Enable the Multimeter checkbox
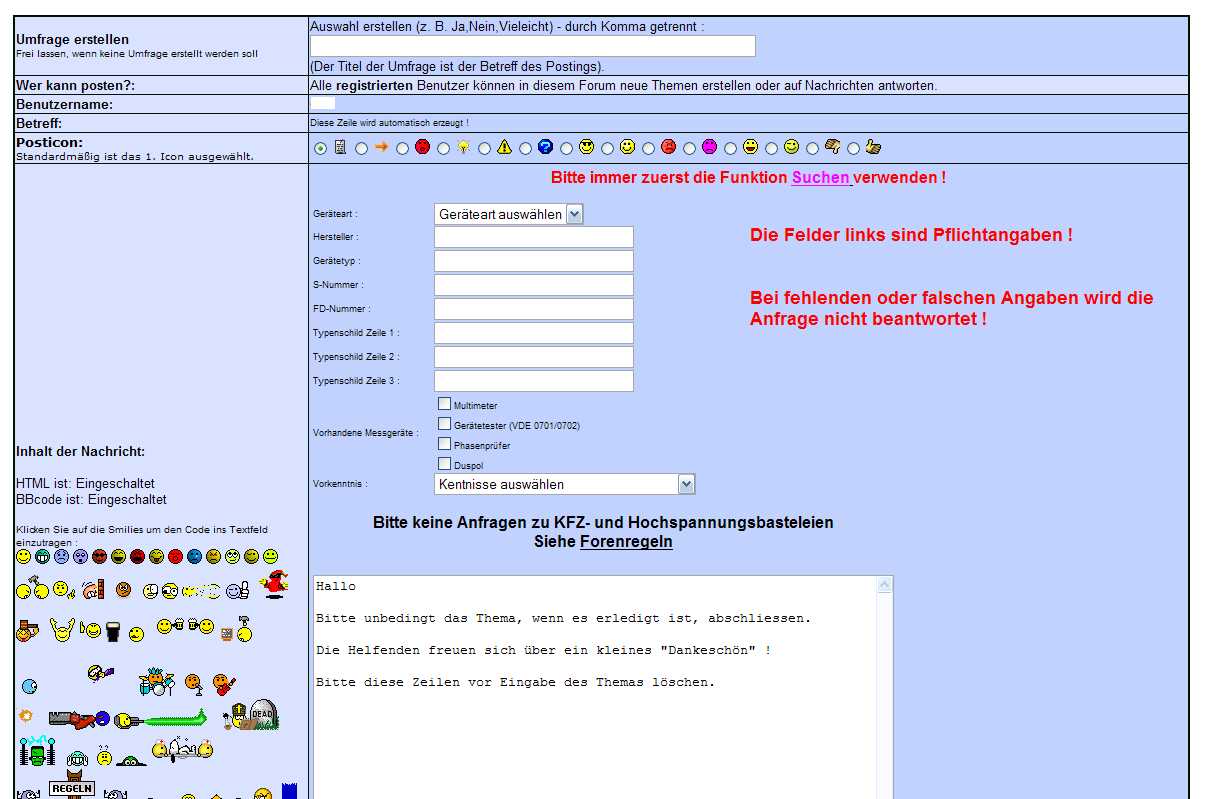This screenshot has height=799, width=1214. 444,404
